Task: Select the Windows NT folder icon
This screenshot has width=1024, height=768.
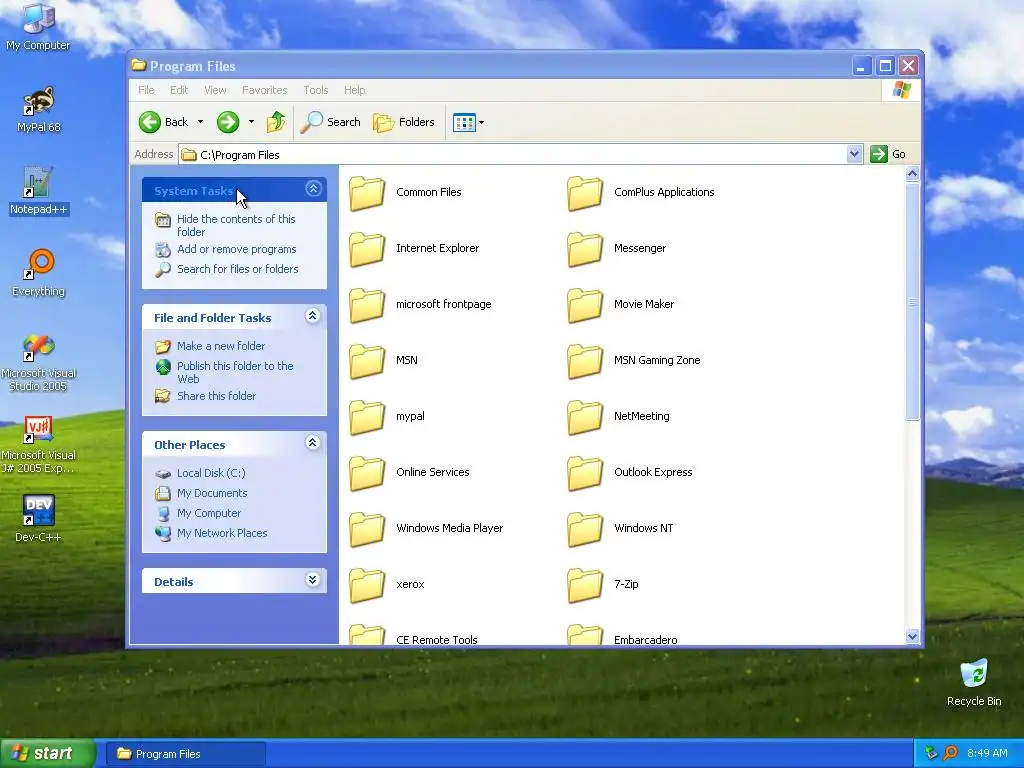Action: point(584,530)
